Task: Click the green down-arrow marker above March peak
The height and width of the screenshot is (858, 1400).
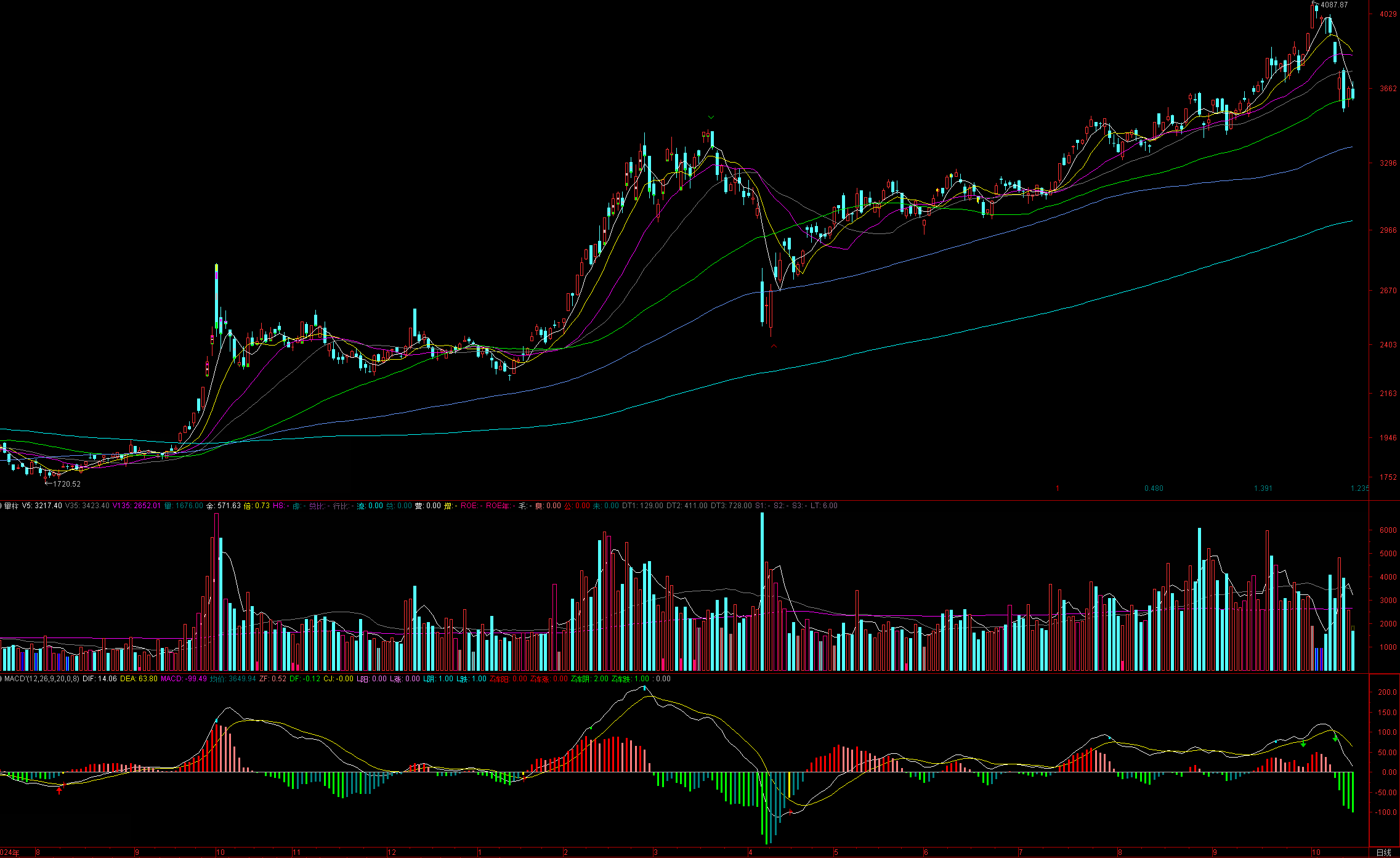Action: [x=711, y=117]
